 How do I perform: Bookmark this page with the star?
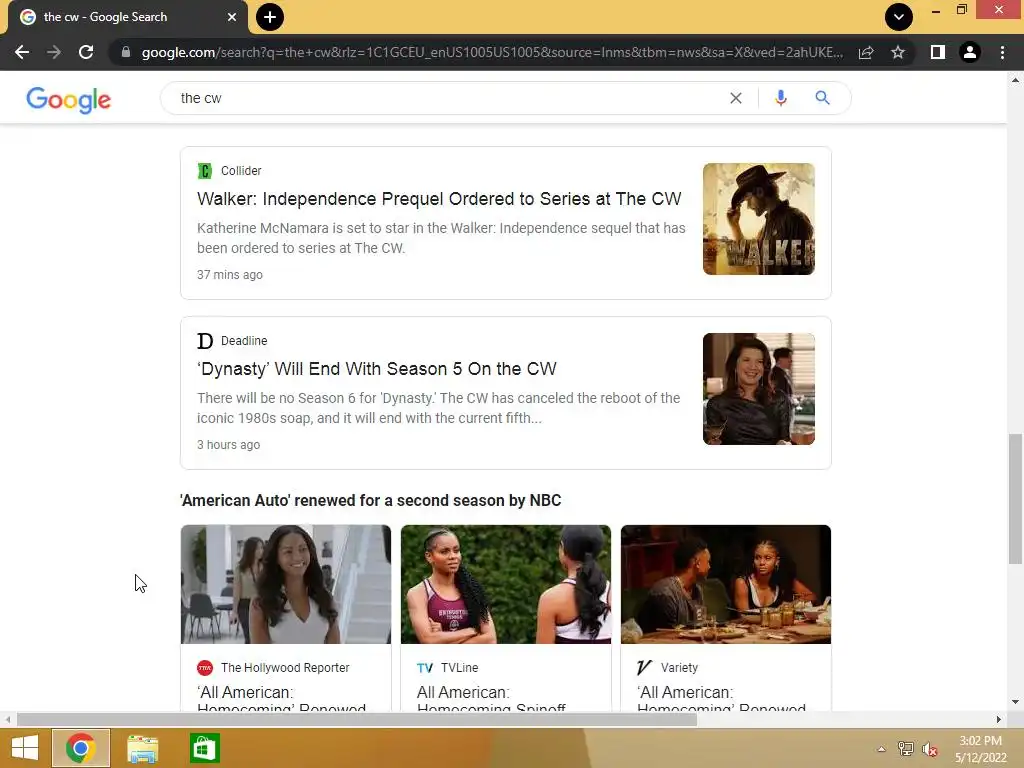click(x=898, y=52)
